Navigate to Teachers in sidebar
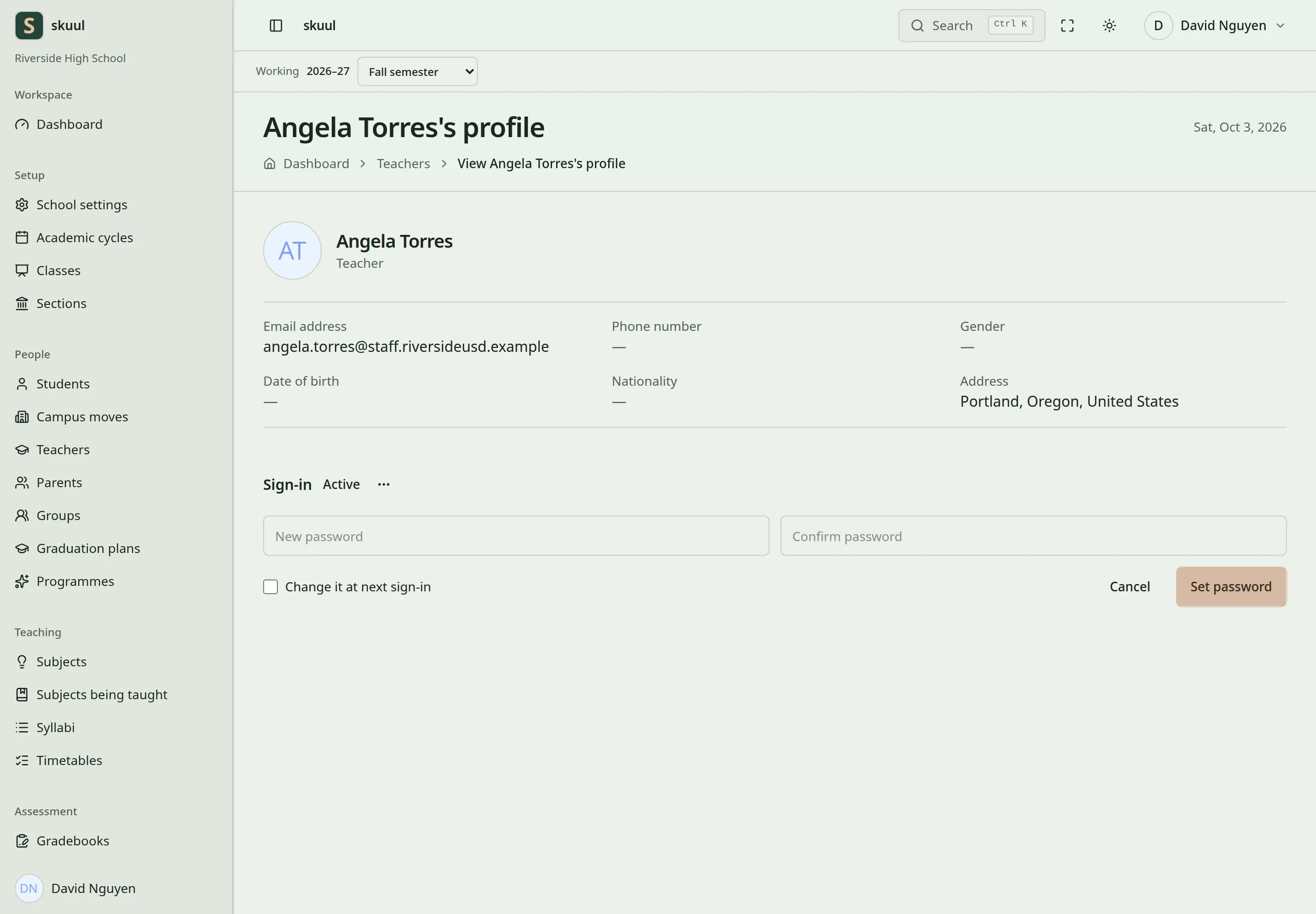 pyautogui.click(x=63, y=450)
